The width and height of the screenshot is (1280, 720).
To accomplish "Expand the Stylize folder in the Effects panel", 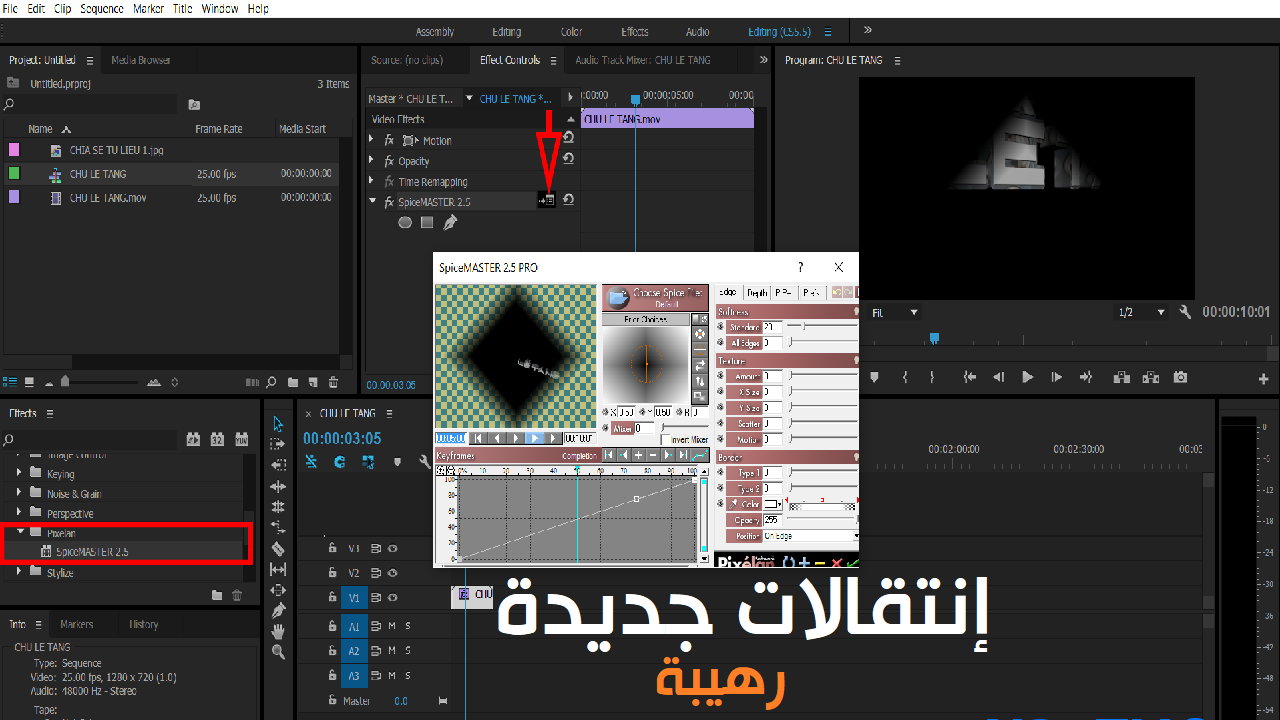I will (x=18, y=572).
